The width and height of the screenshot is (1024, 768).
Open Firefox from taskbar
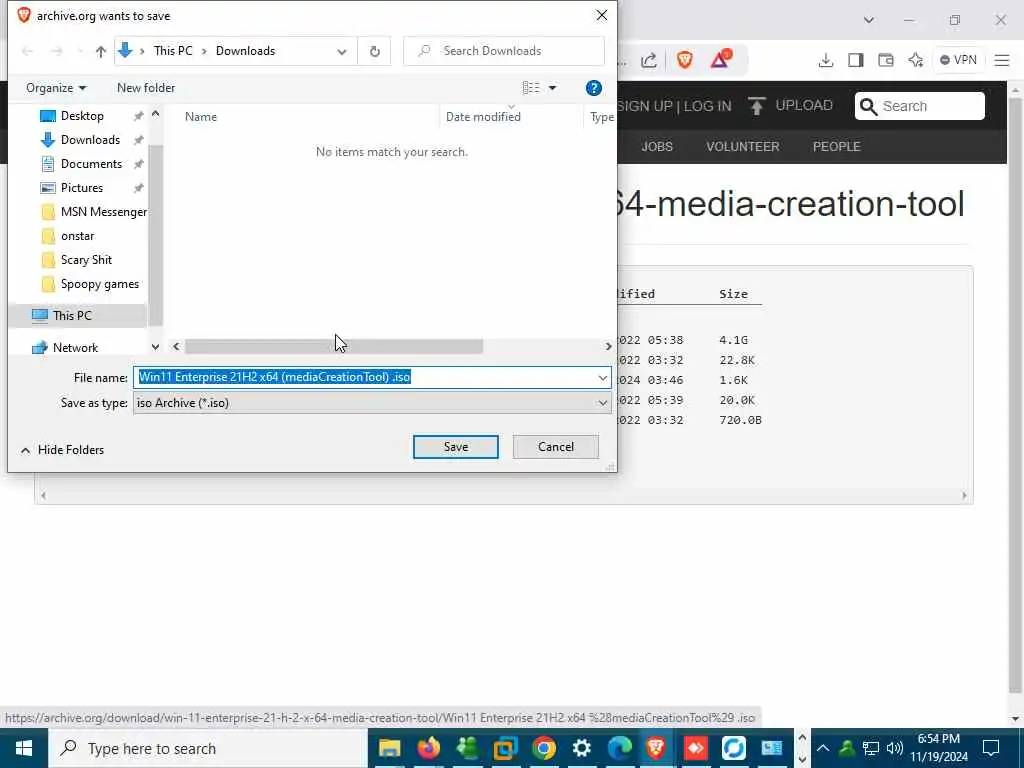[x=428, y=748]
